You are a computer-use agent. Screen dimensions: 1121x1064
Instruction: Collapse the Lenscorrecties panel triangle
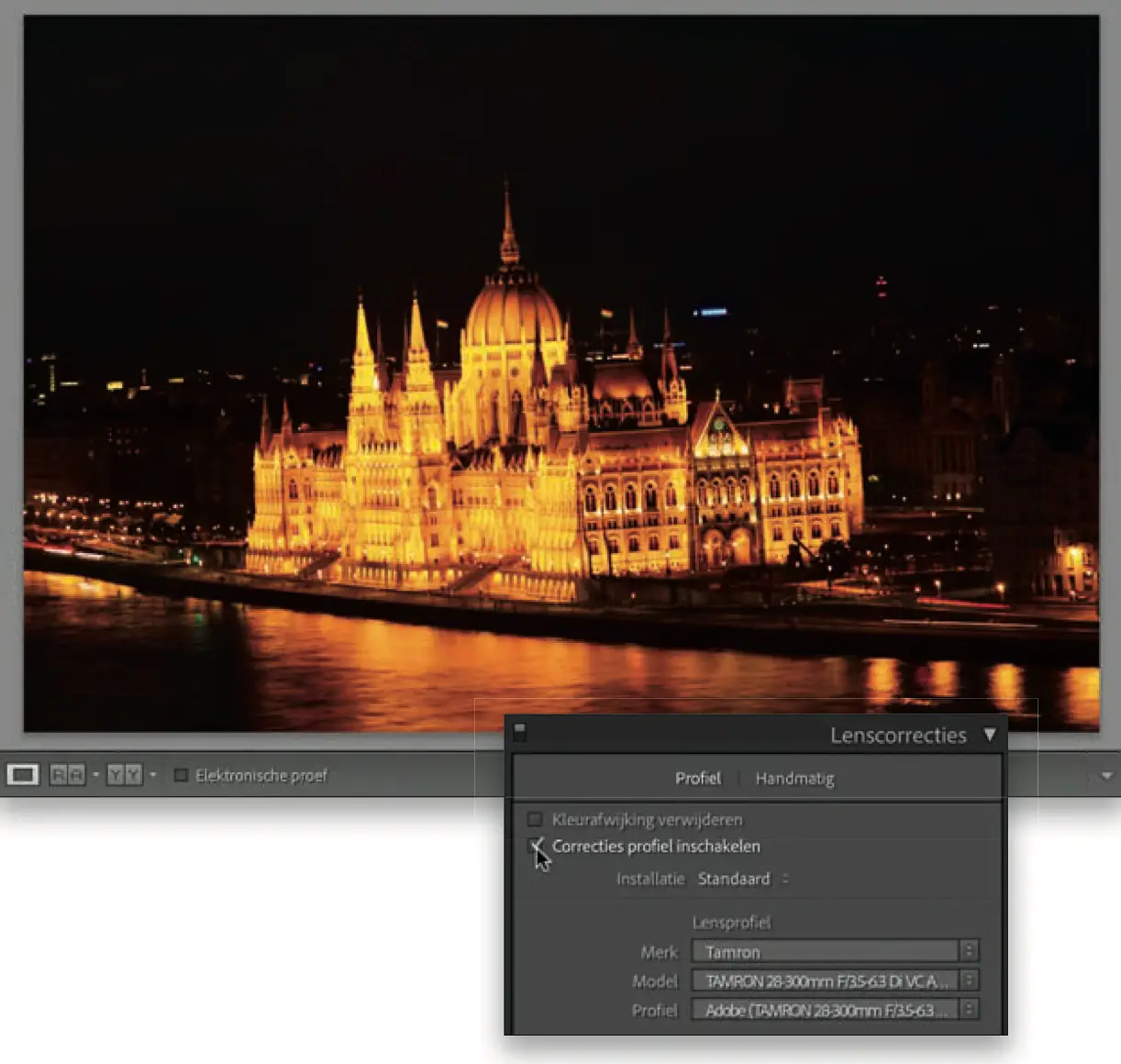point(989,735)
